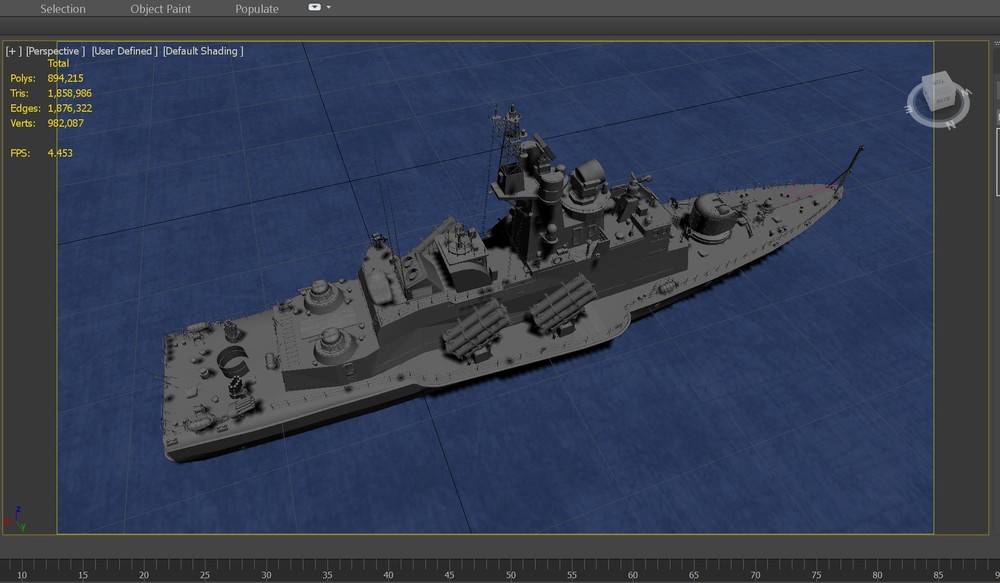Screen dimensions: 1000x583
Task: Click the red X axis of the world tripod
Action: (10, 521)
